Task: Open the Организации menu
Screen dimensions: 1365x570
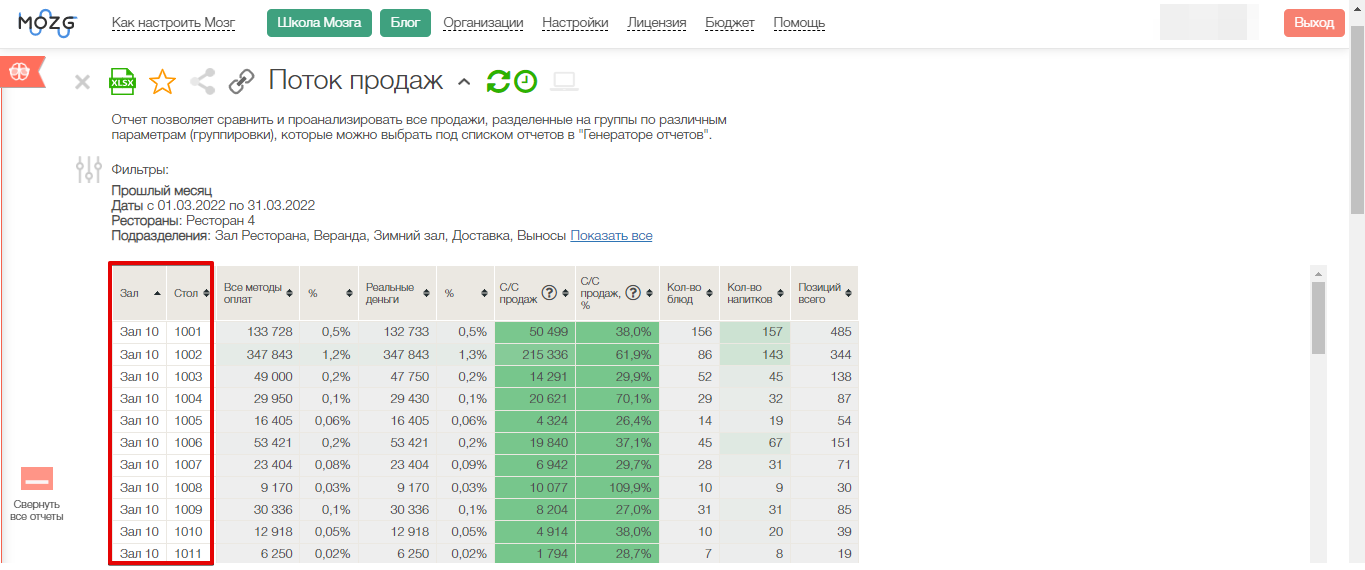Action: click(483, 23)
